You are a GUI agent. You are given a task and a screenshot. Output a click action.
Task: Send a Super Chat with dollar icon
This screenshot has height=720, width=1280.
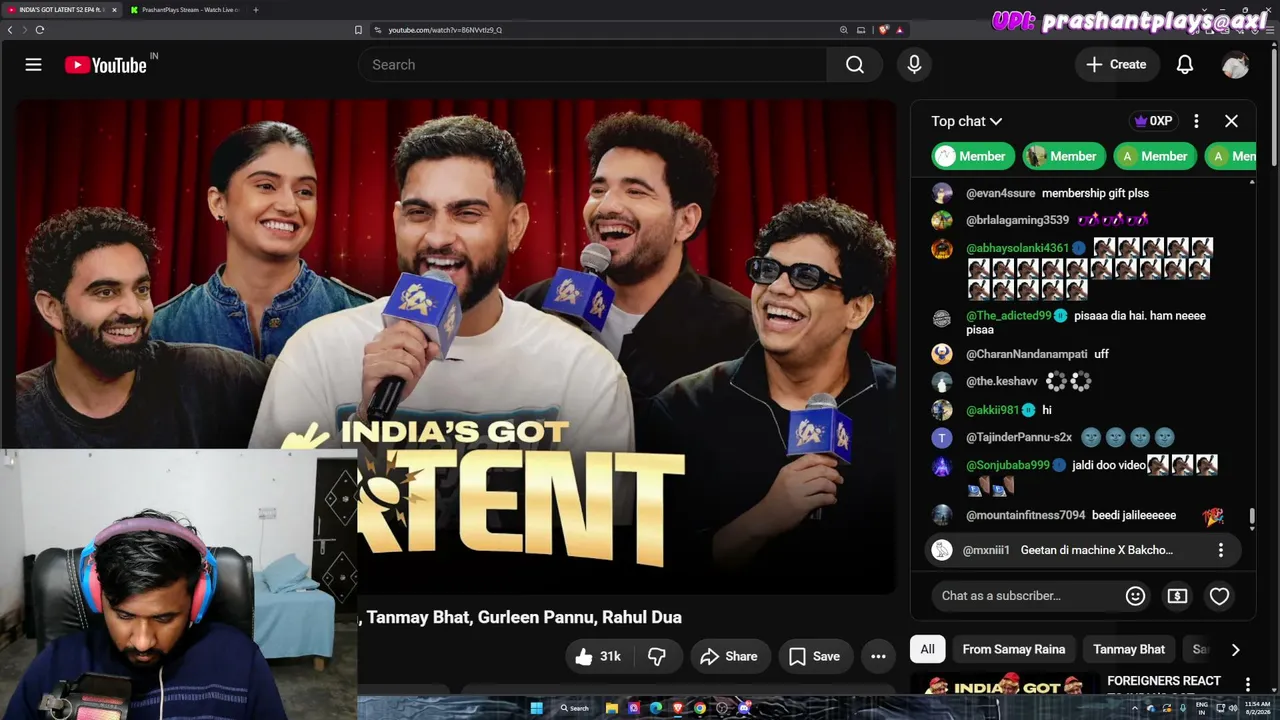point(1177,596)
